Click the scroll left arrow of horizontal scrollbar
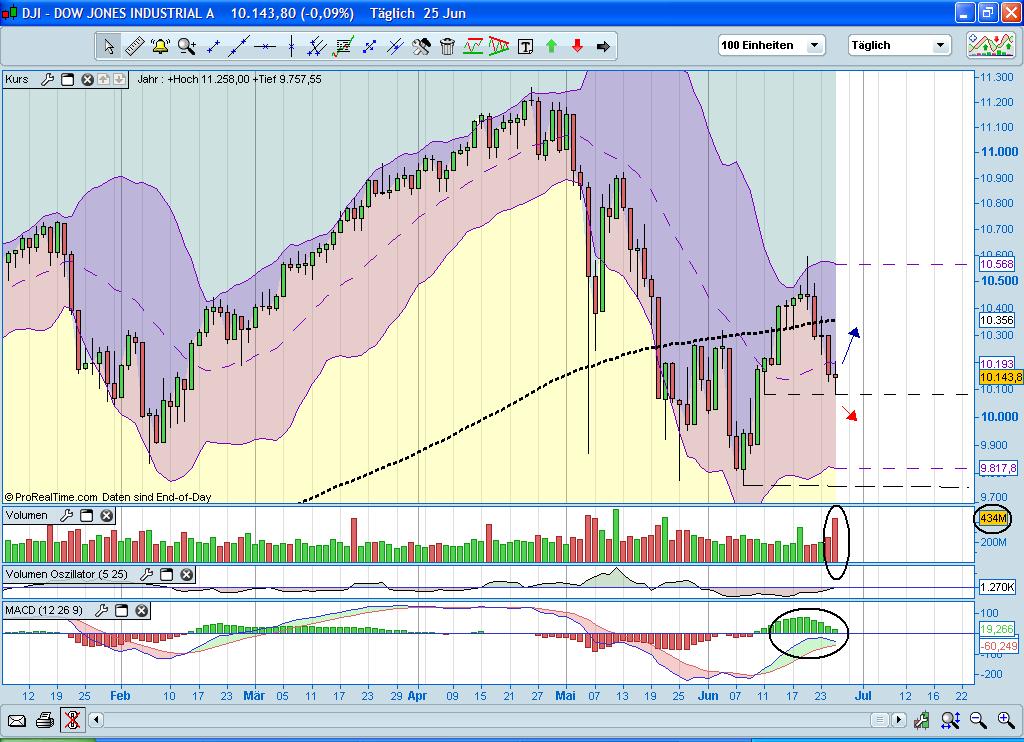 (x=96, y=720)
